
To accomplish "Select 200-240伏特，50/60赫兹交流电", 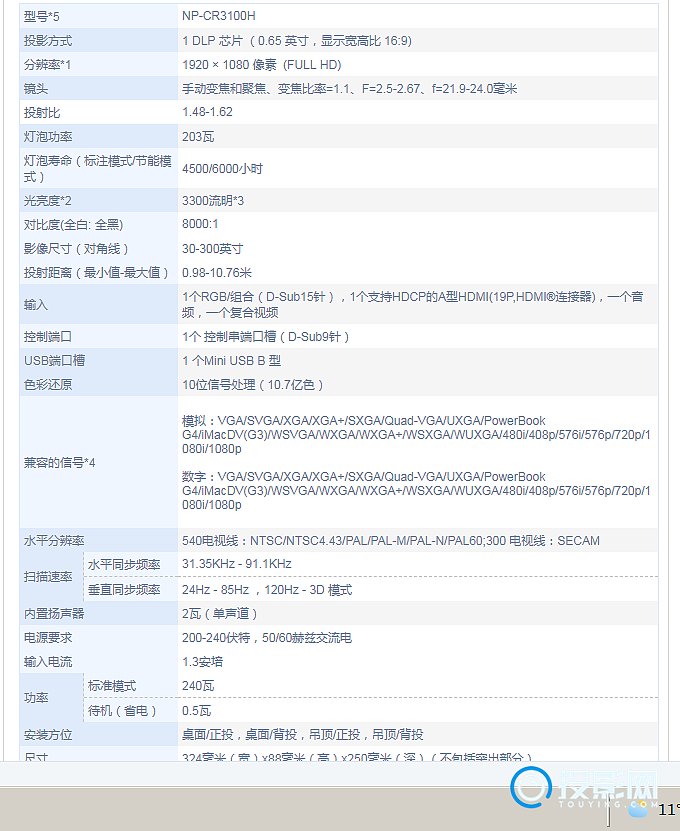I will pyautogui.click(x=267, y=638).
